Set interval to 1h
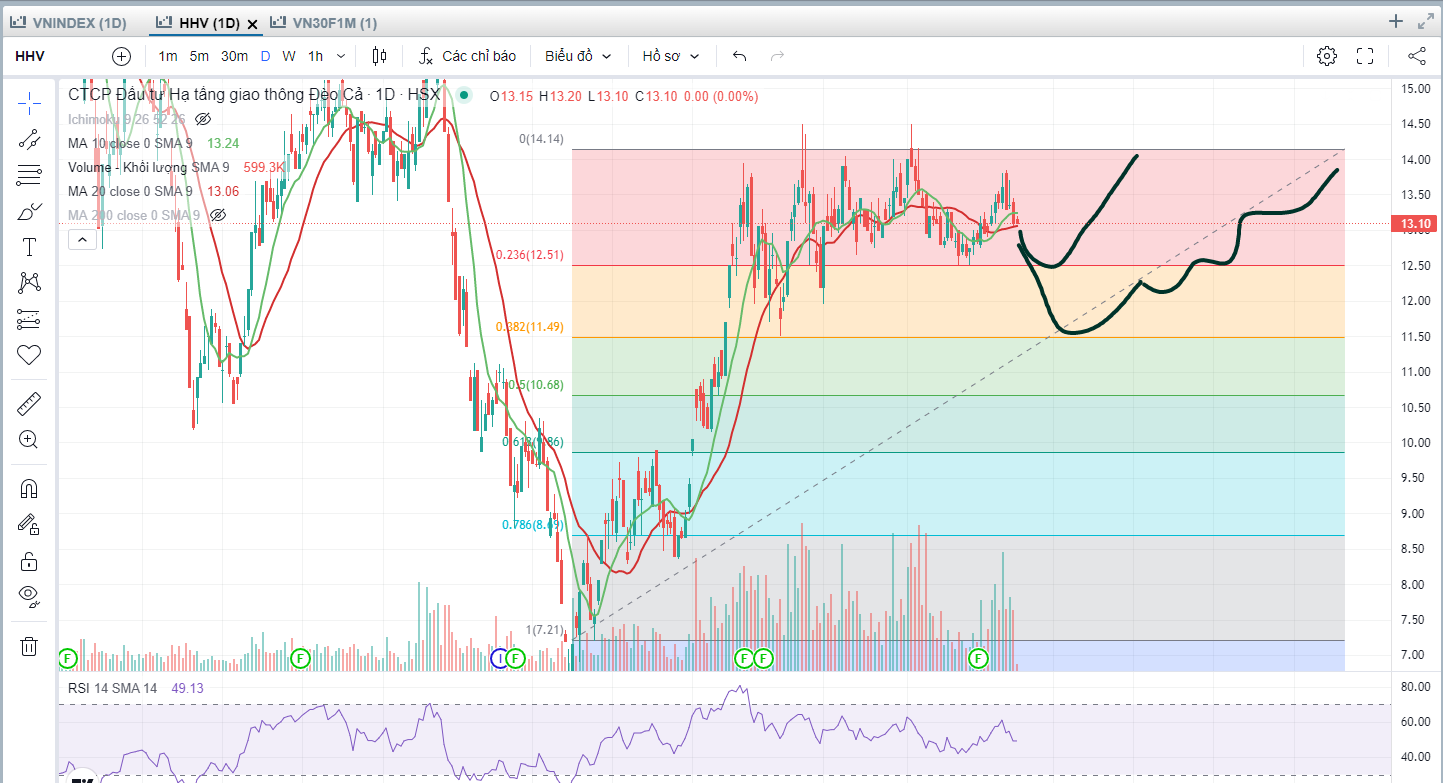1443x783 pixels. coord(316,56)
